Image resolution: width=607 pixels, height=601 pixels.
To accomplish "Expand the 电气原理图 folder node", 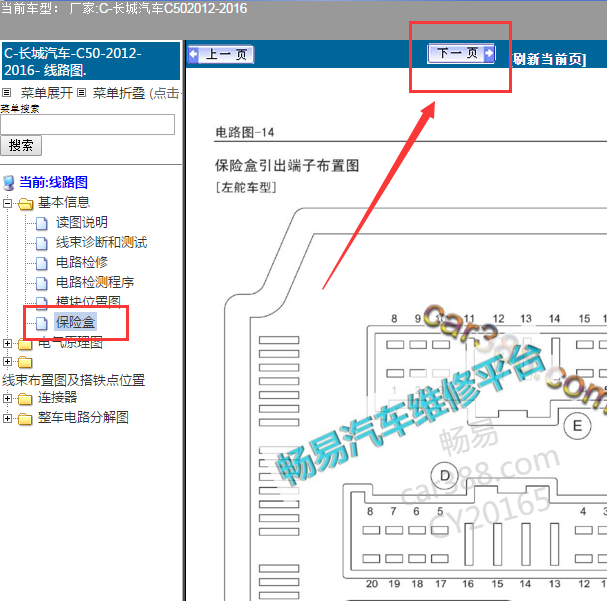I will coord(7,343).
